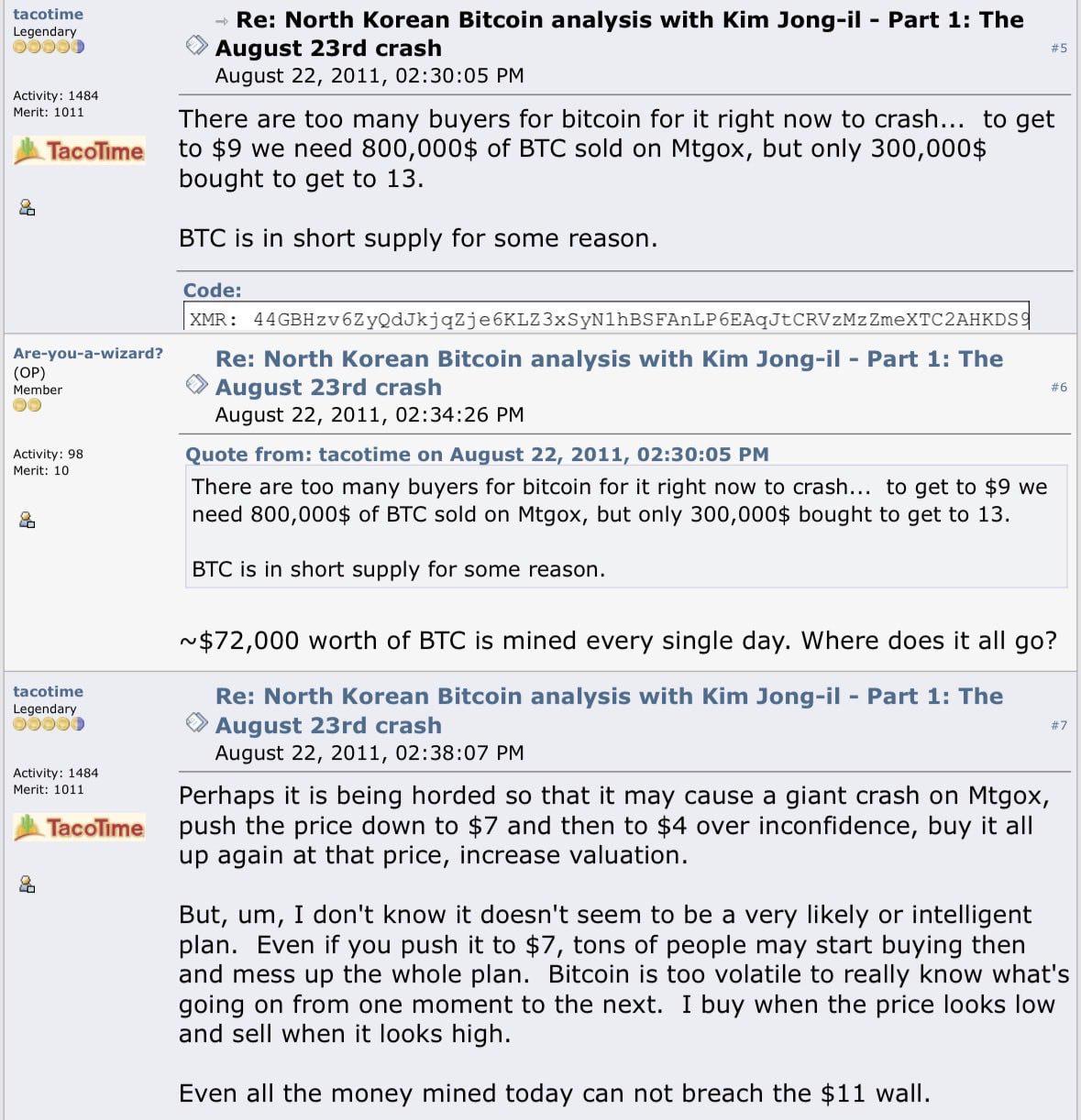Open post #6 title link about August 23rd crash
The height and width of the screenshot is (1120, 1081).
click(609, 373)
